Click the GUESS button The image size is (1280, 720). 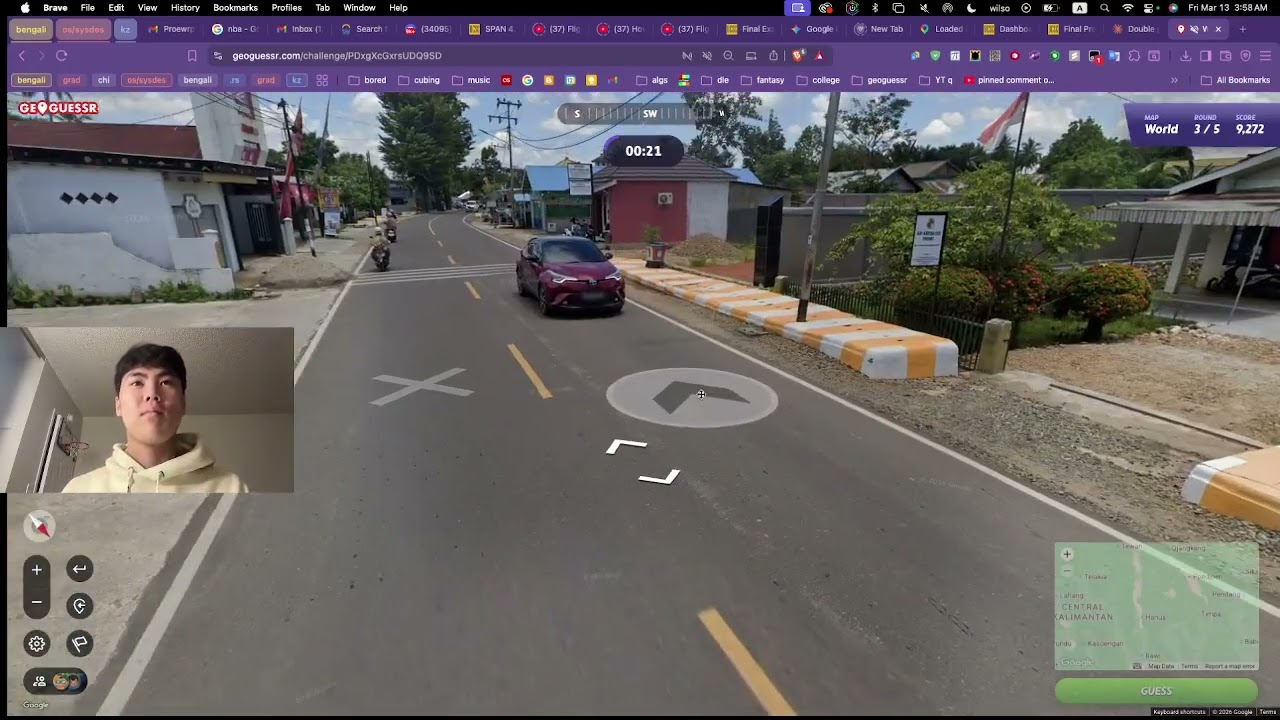pyautogui.click(x=1156, y=691)
